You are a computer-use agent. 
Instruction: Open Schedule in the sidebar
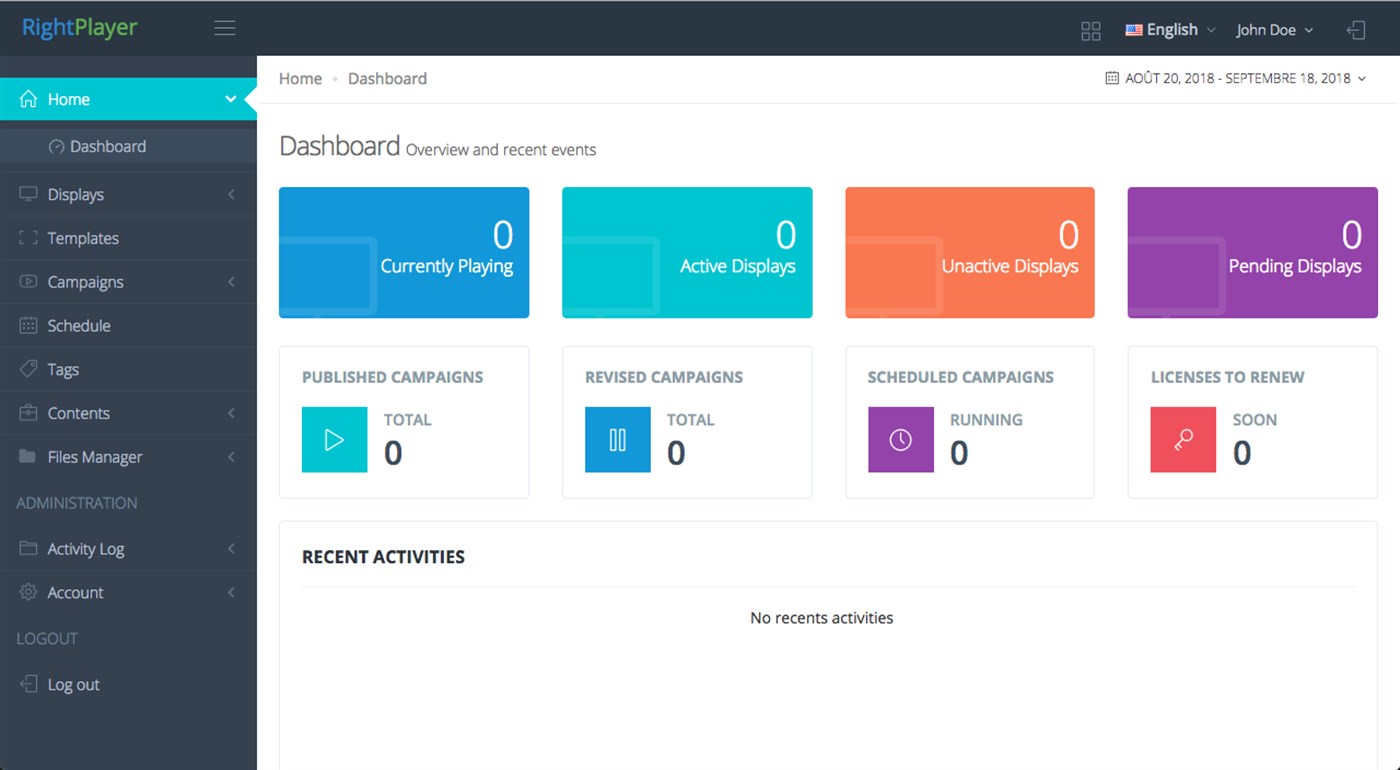click(x=128, y=325)
